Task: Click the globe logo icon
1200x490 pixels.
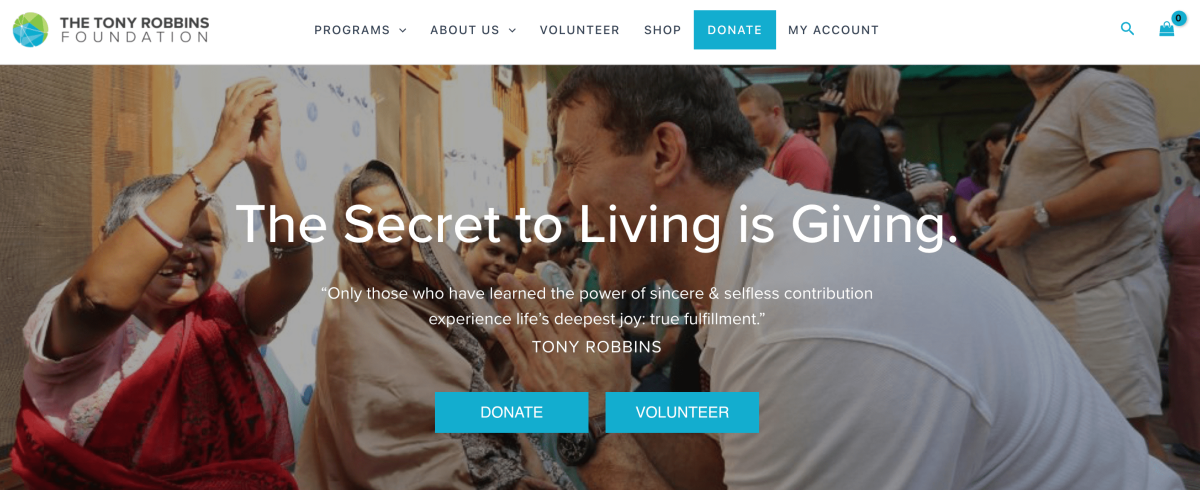Action: click(30, 30)
